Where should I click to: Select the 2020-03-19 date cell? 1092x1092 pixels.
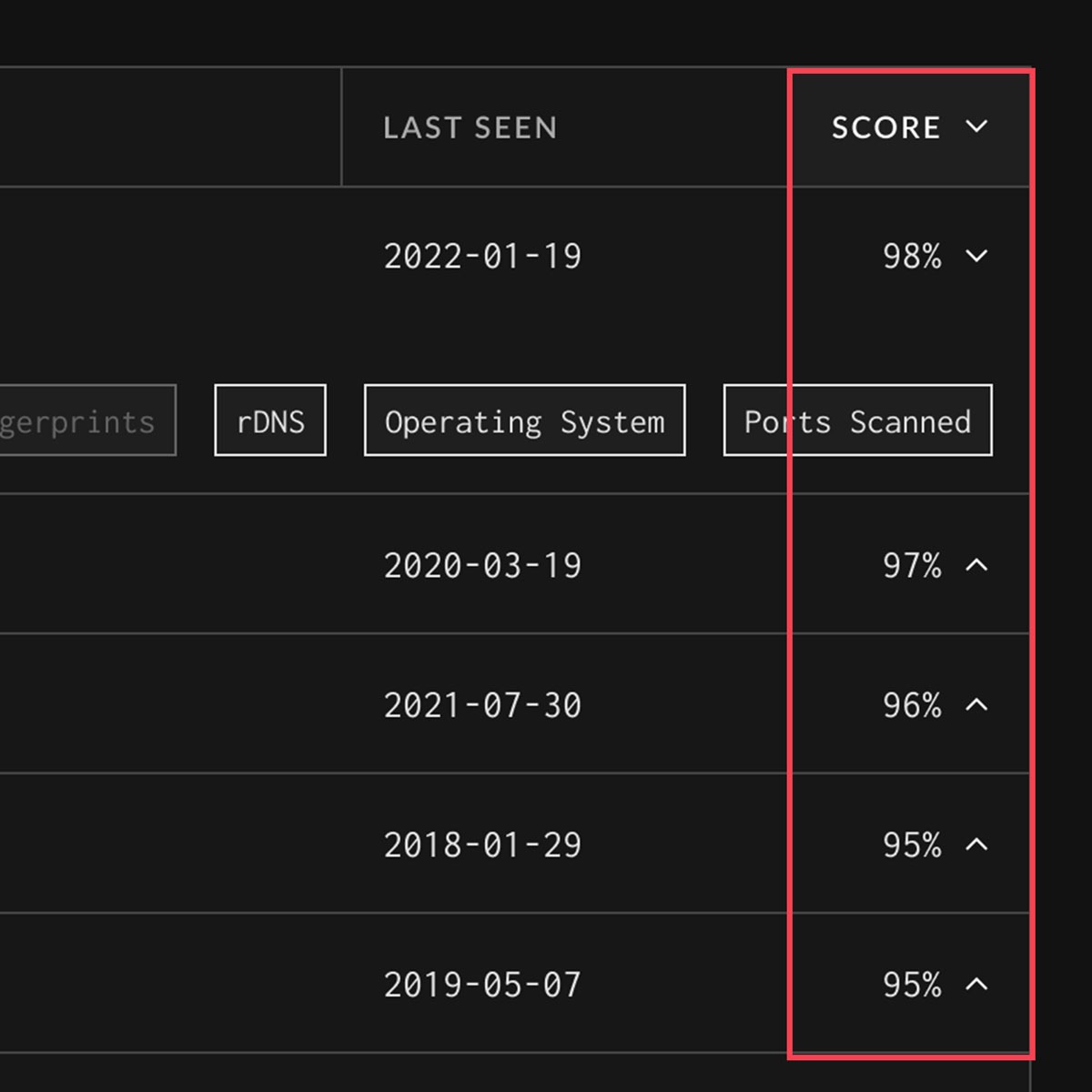pos(482,566)
